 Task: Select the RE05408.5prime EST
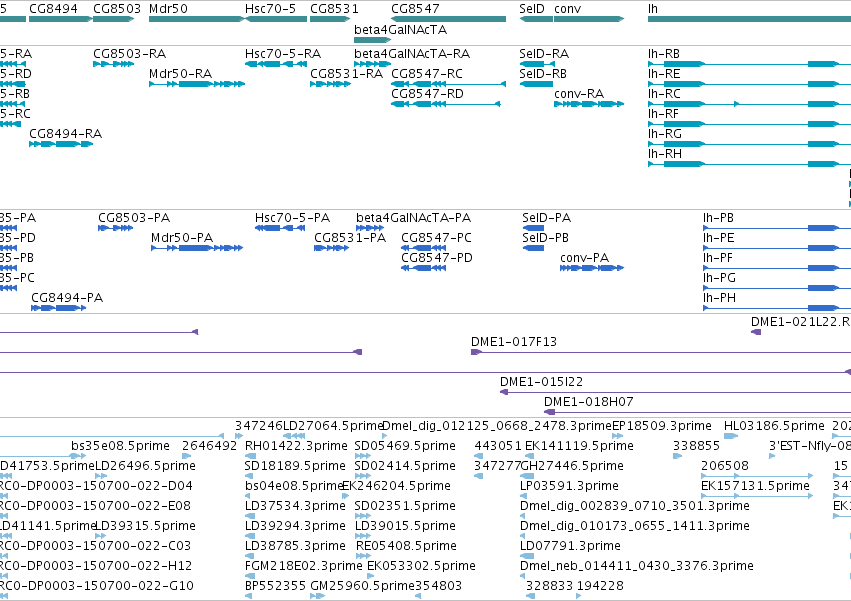click(363, 556)
